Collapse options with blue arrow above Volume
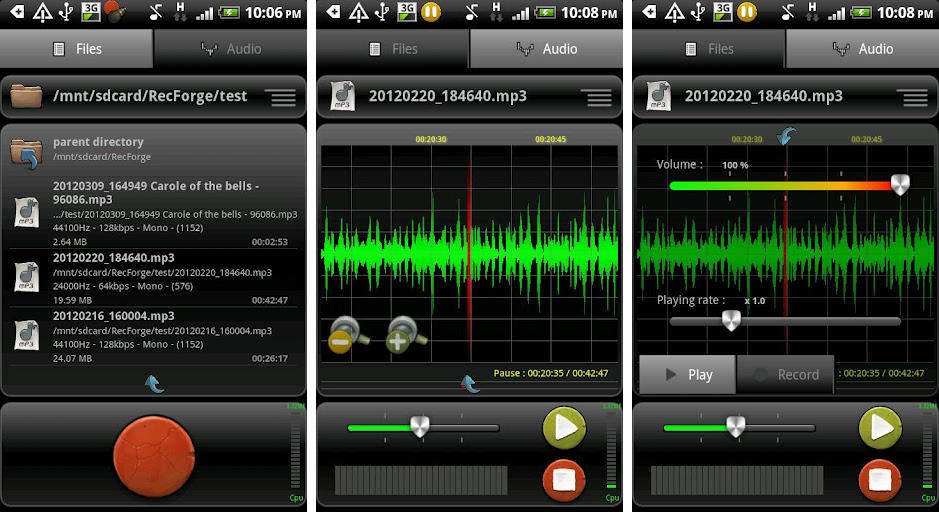 [787, 137]
